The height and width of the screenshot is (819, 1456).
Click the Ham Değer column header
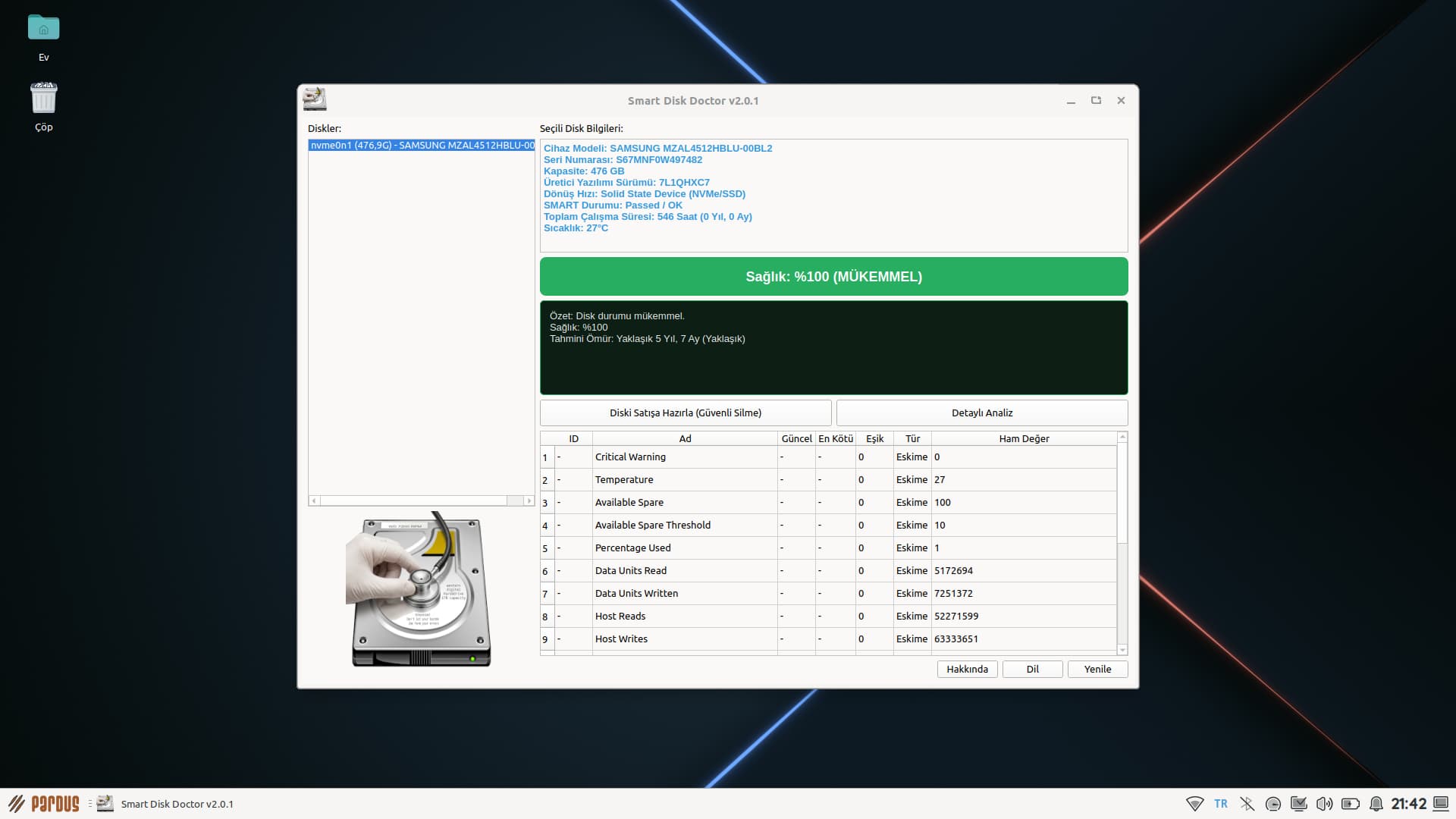tap(1024, 438)
